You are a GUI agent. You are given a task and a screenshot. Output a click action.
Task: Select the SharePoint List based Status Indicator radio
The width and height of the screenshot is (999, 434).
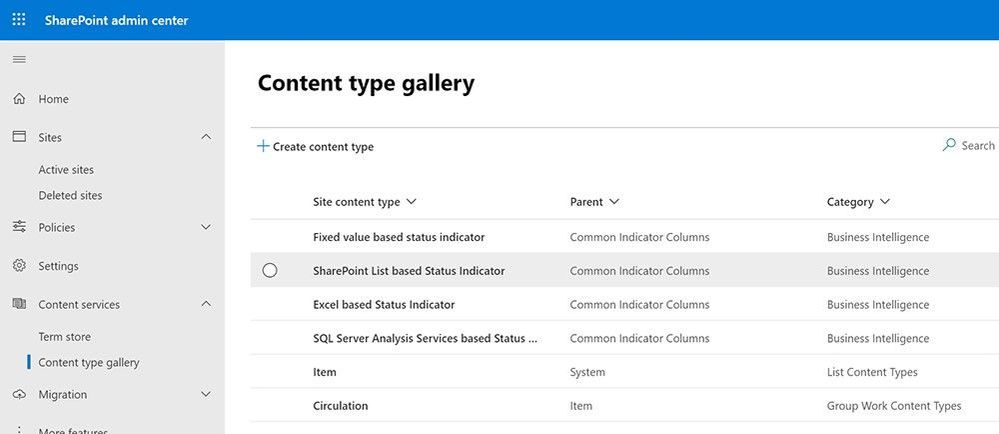pos(270,271)
